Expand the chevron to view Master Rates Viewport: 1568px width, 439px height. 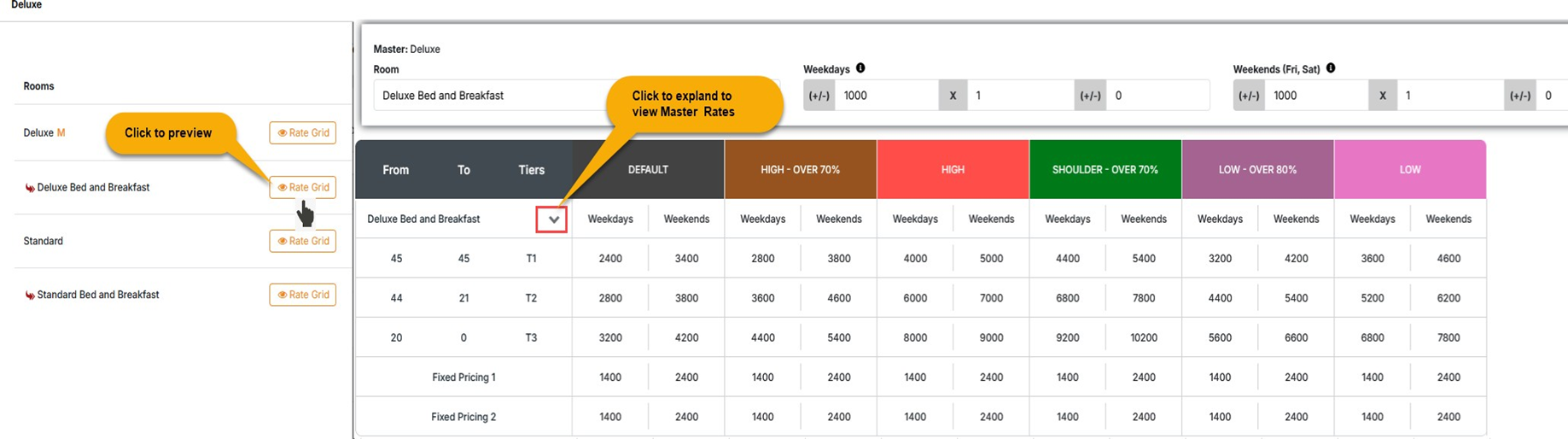click(553, 219)
